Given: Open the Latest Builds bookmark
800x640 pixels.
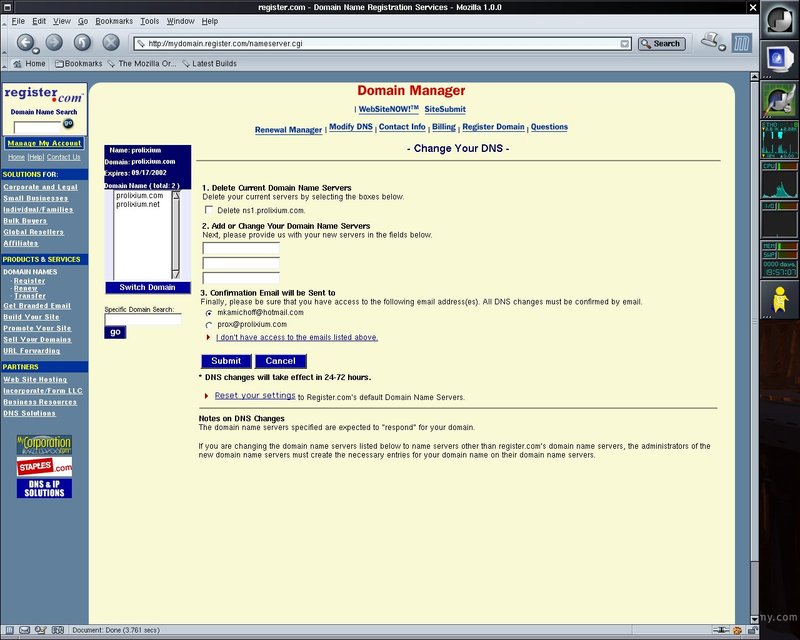Looking at the screenshot, I should (210, 64).
